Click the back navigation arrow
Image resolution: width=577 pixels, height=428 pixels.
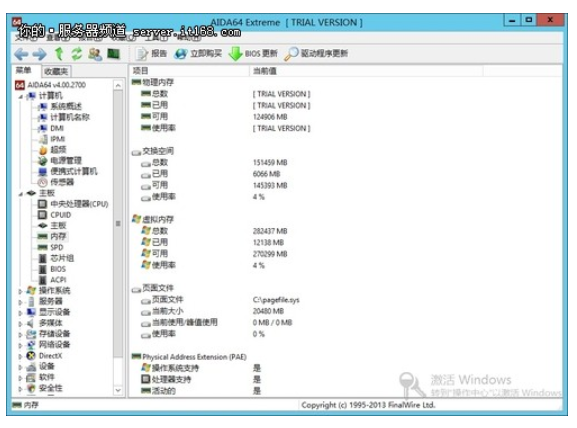[x=21, y=54]
